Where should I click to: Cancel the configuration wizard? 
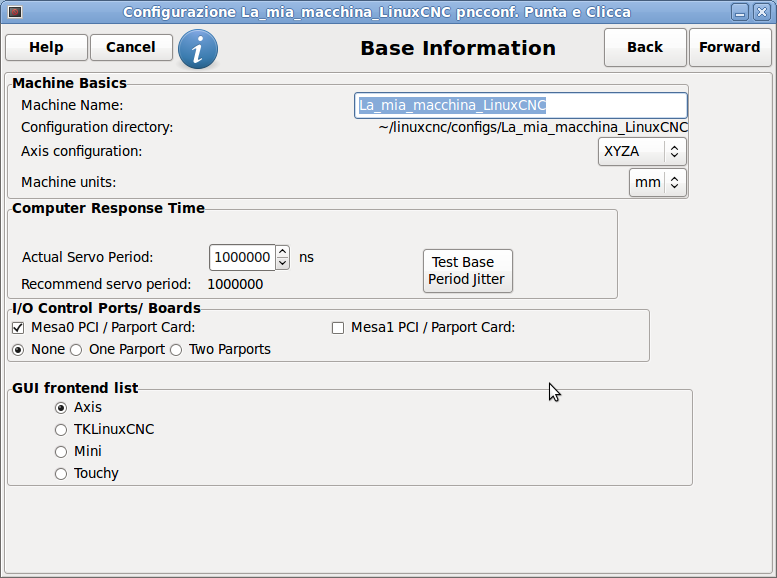(x=131, y=47)
